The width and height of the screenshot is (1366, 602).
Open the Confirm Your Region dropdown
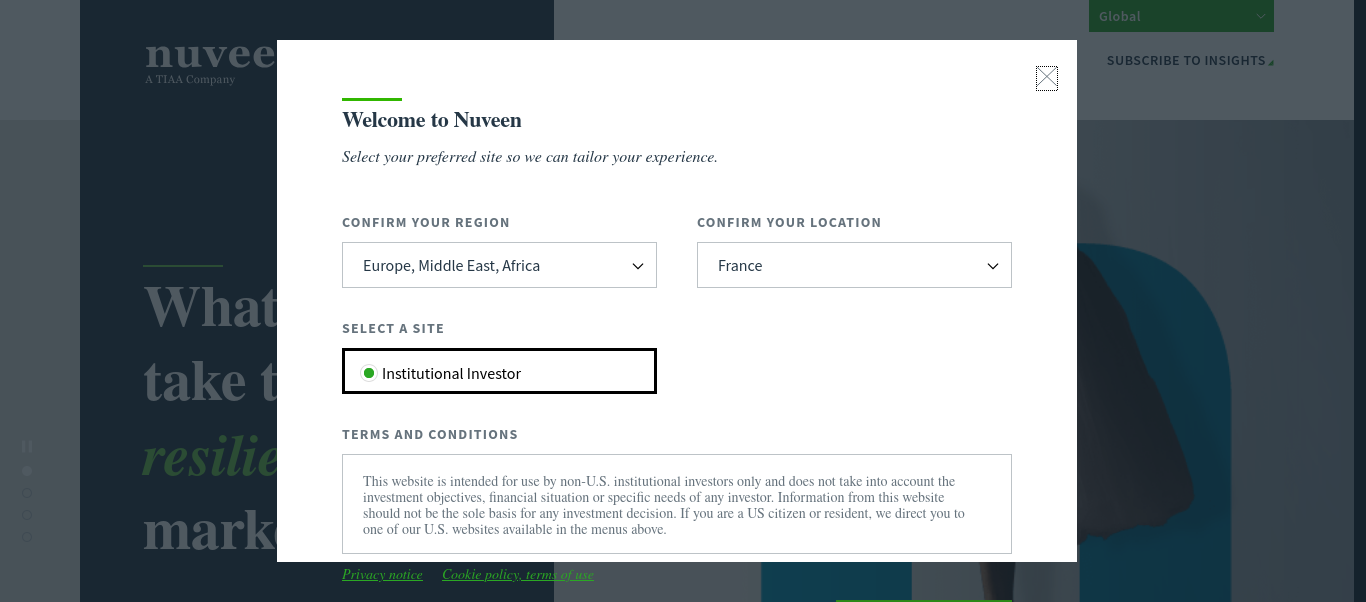click(x=499, y=265)
